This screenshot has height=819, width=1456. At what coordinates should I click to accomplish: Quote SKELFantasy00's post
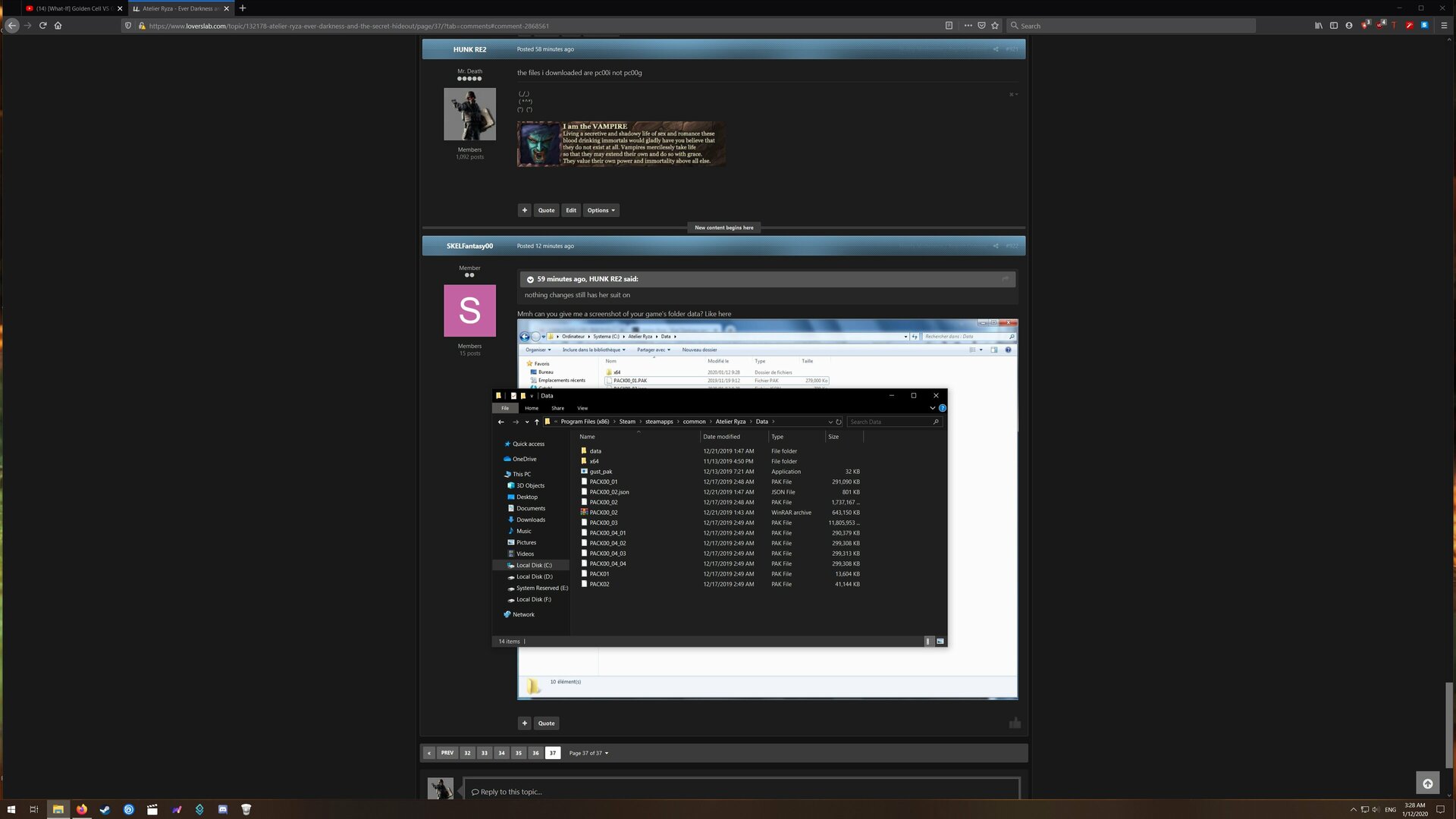pos(546,723)
